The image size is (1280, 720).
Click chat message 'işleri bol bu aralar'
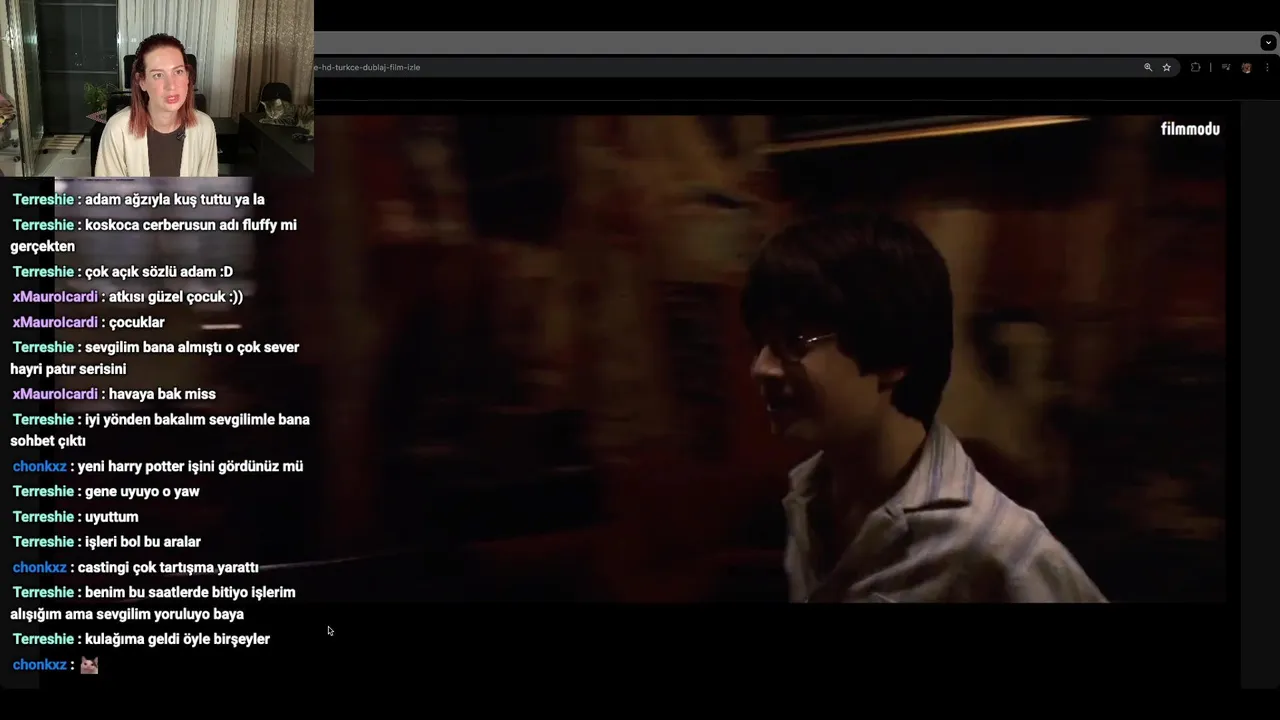[x=142, y=542]
